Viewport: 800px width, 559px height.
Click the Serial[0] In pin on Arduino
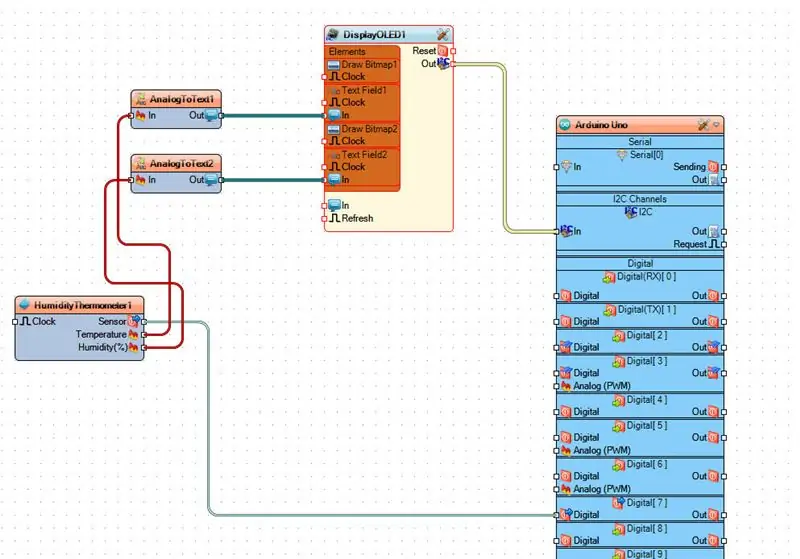tap(556, 167)
